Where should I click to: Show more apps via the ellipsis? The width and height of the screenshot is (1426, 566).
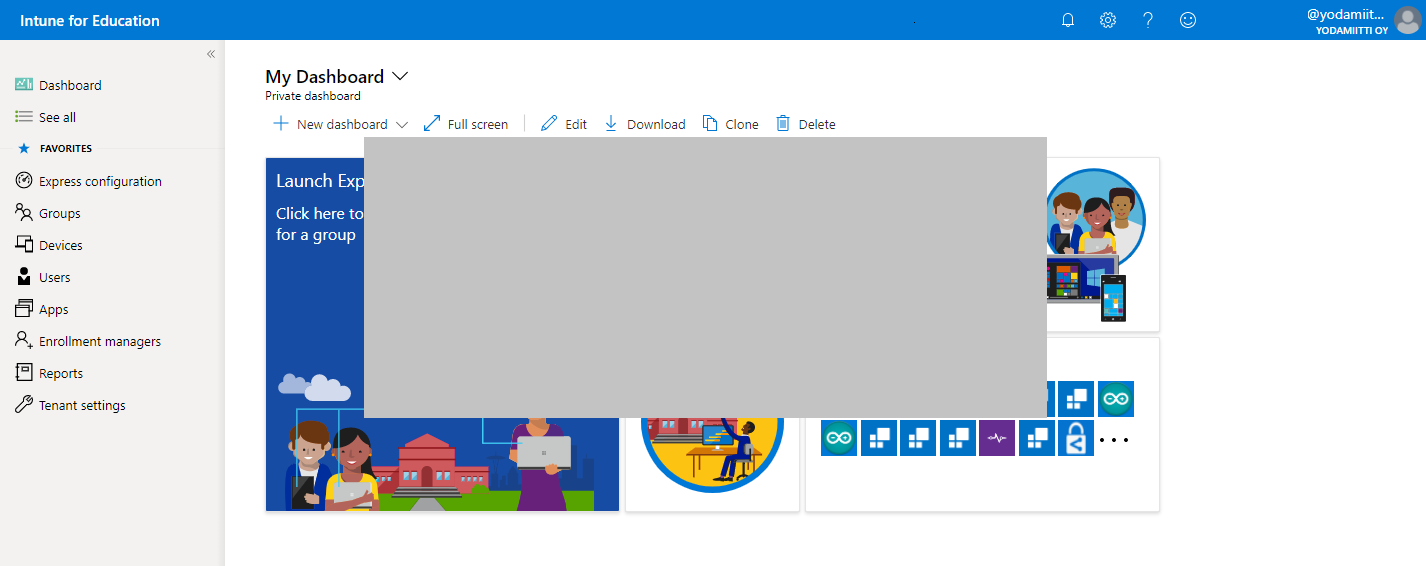(1114, 439)
